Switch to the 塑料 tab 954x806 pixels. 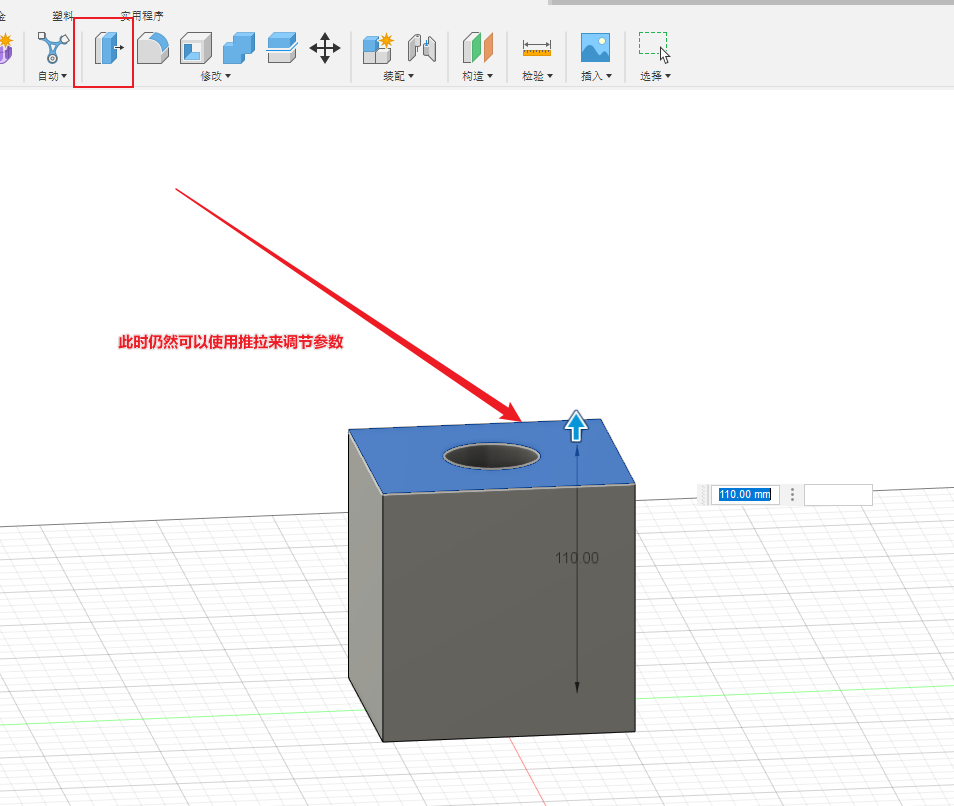[63, 16]
